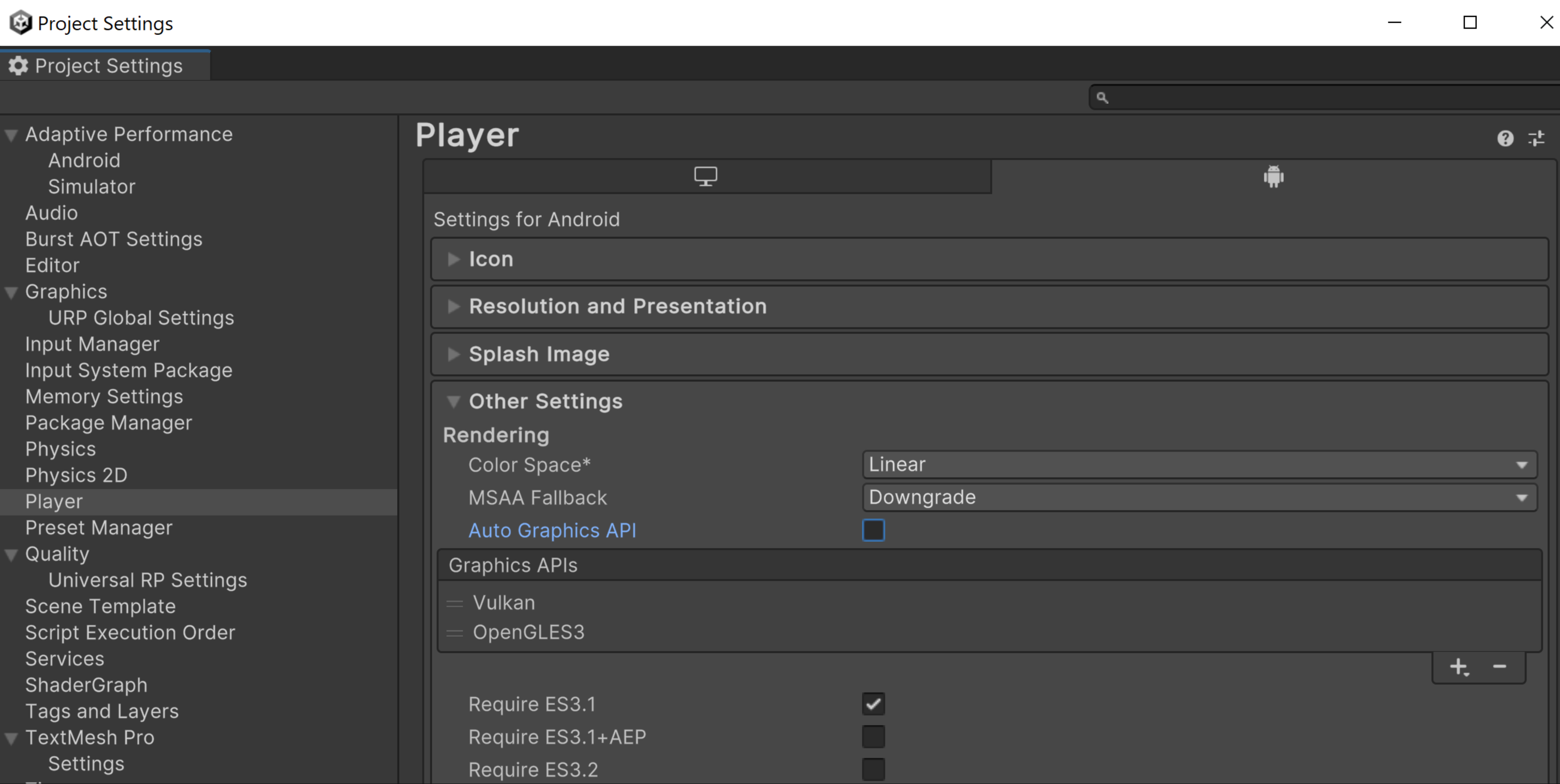Click the Player settings section link
Viewport: 1560px width, 784px height.
[x=52, y=501]
